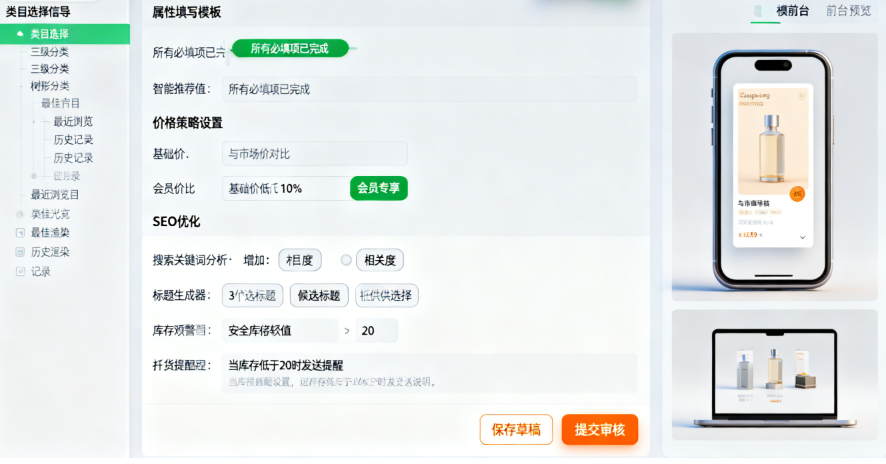Click the icon next to 最佳渲染
886x464 pixels.
click(x=20, y=233)
